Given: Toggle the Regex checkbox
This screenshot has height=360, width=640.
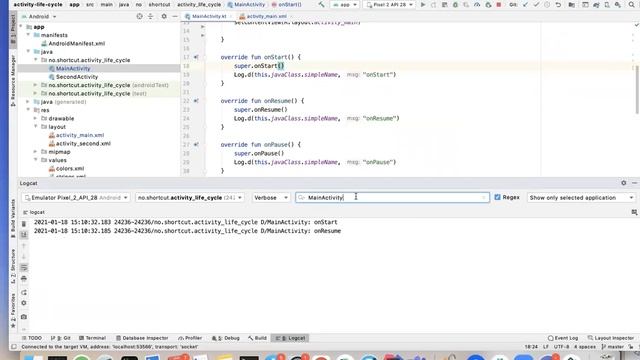Looking at the screenshot, I should pyautogui.click(x=497, y=197).
